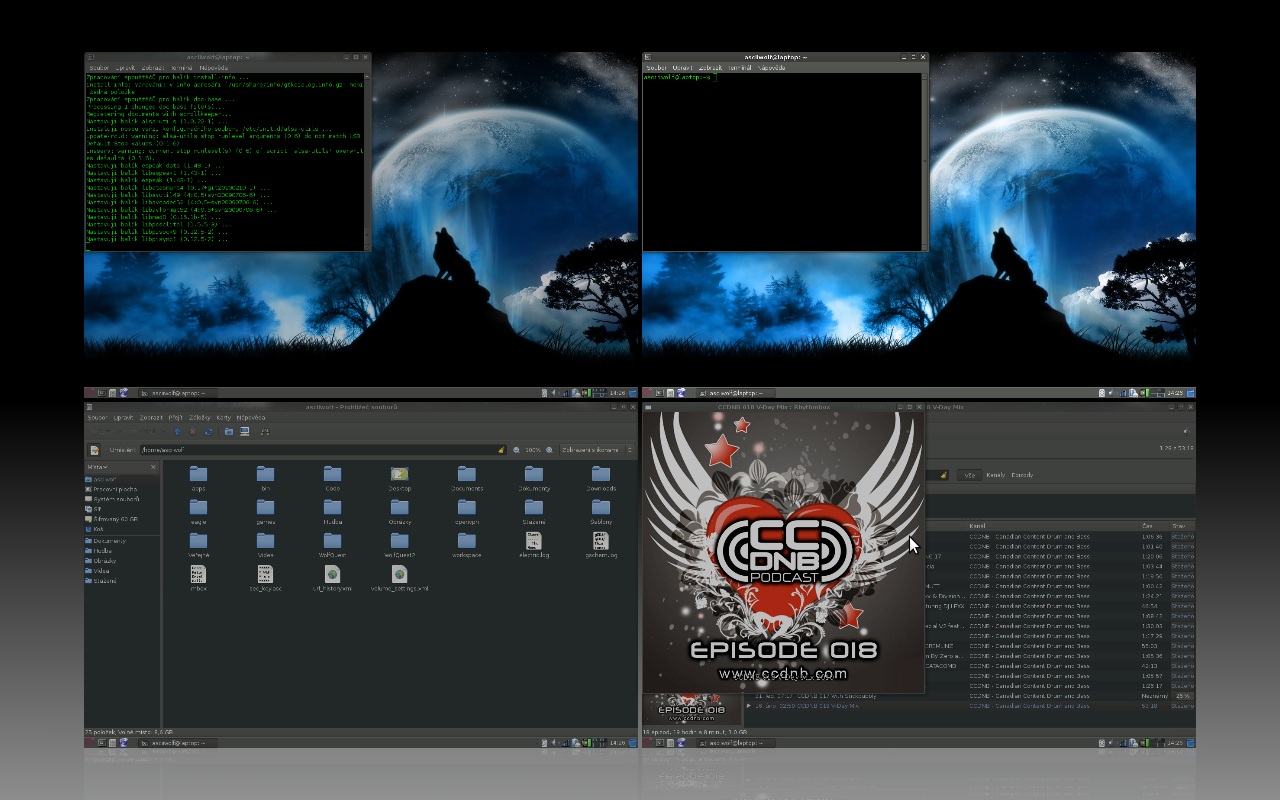Image resolution: width=1280 pixels, height=800 pixels.
Task: Click the left terminal vertical scrollbar
Action: tap(367, 160)
